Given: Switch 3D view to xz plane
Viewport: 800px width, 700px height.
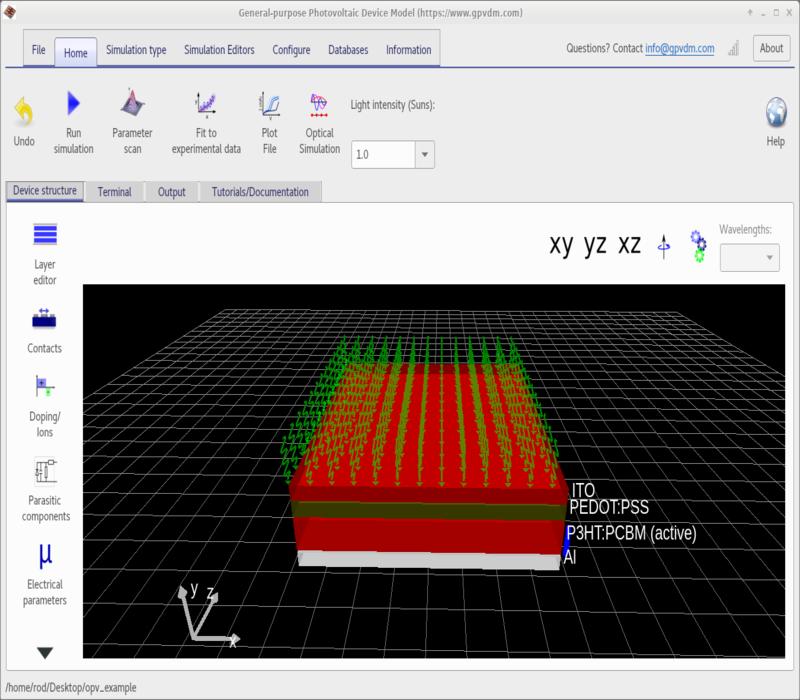Looking at the screenshot, I should (629, 245).
